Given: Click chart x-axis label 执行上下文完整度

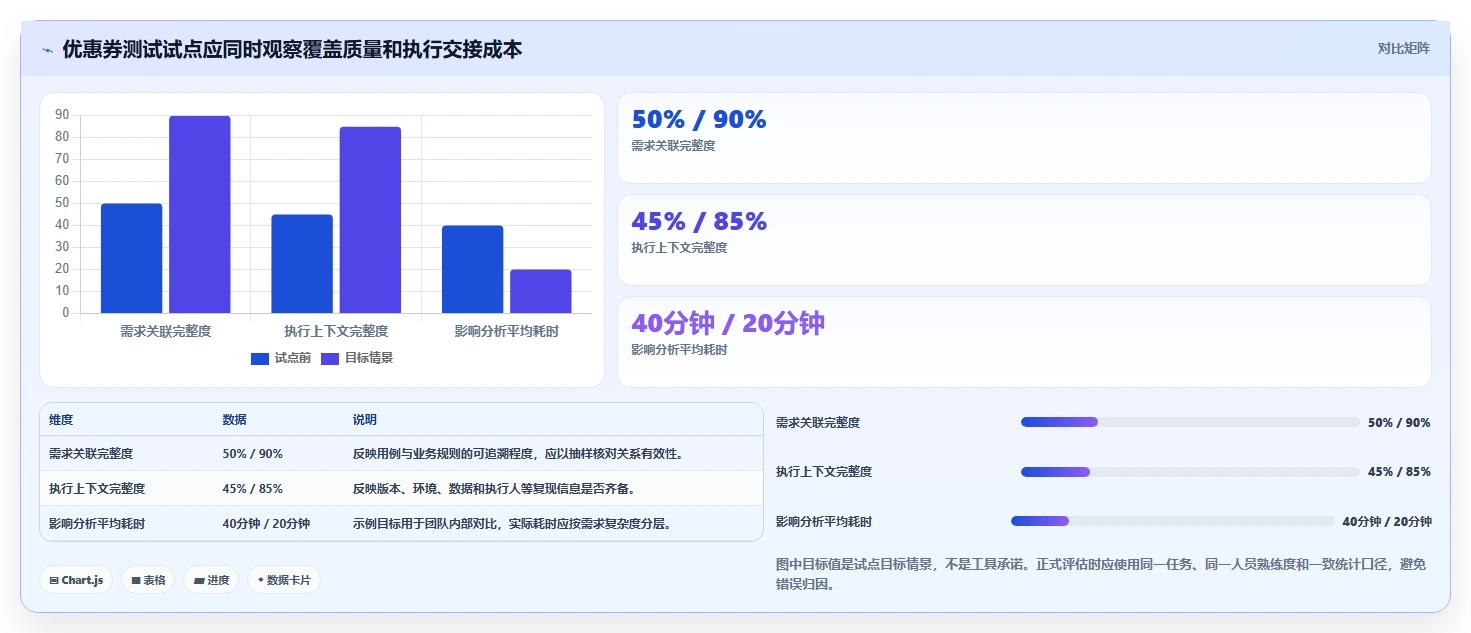Looking at the screenshot, I should click(x=336, y=331).
